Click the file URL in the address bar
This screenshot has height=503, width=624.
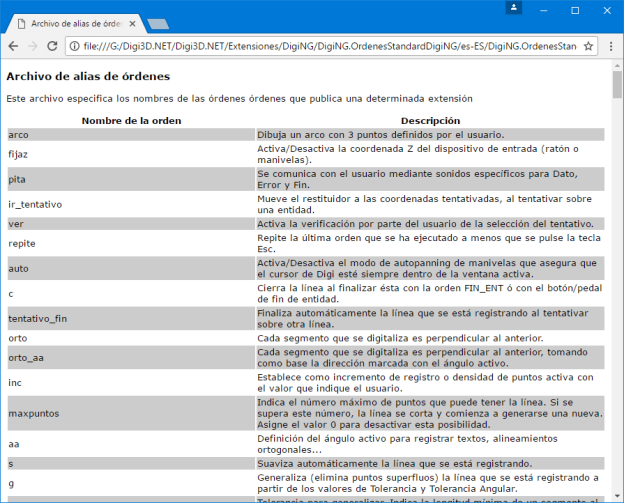point(330,46)
